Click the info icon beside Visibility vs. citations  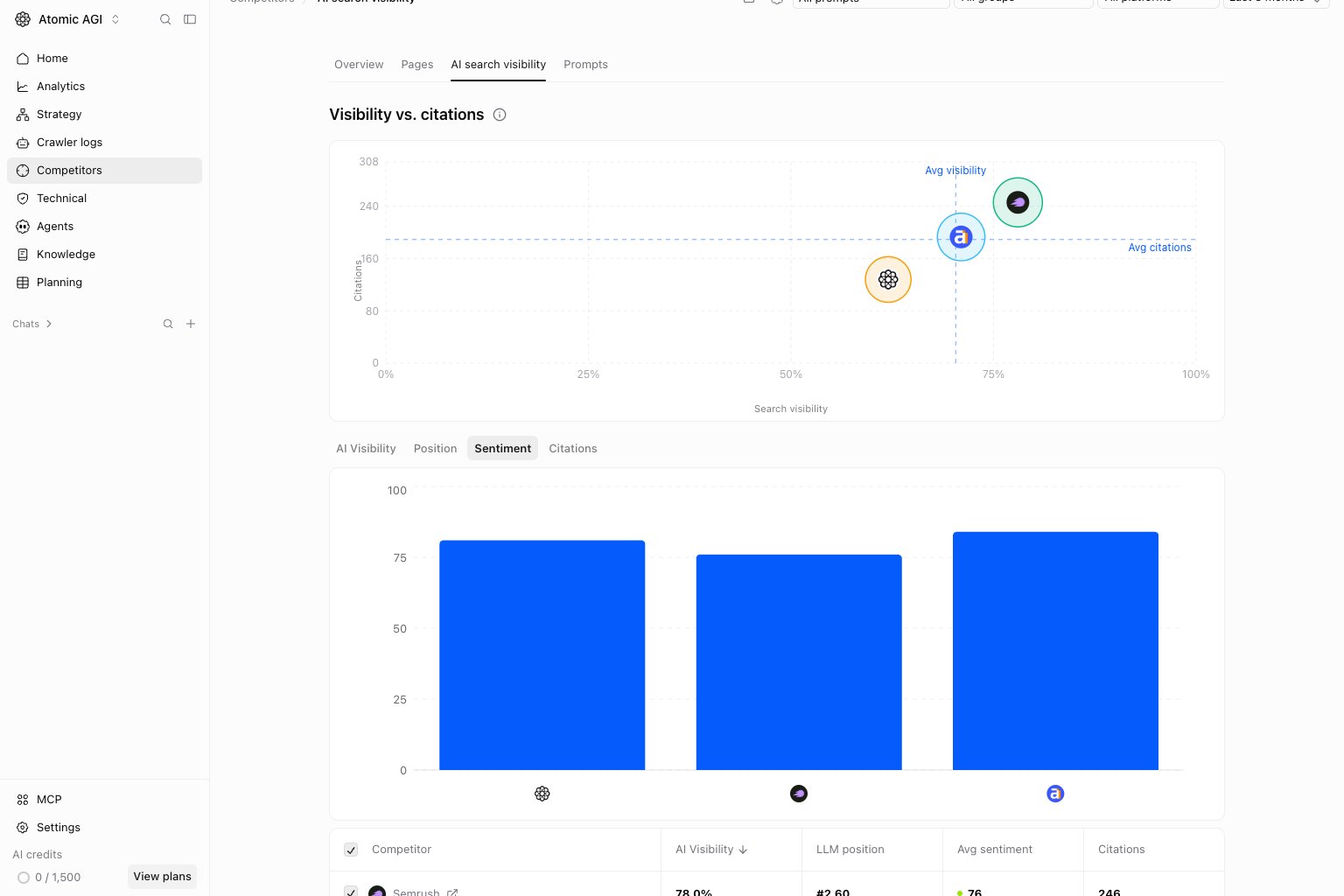click(500, 115)
